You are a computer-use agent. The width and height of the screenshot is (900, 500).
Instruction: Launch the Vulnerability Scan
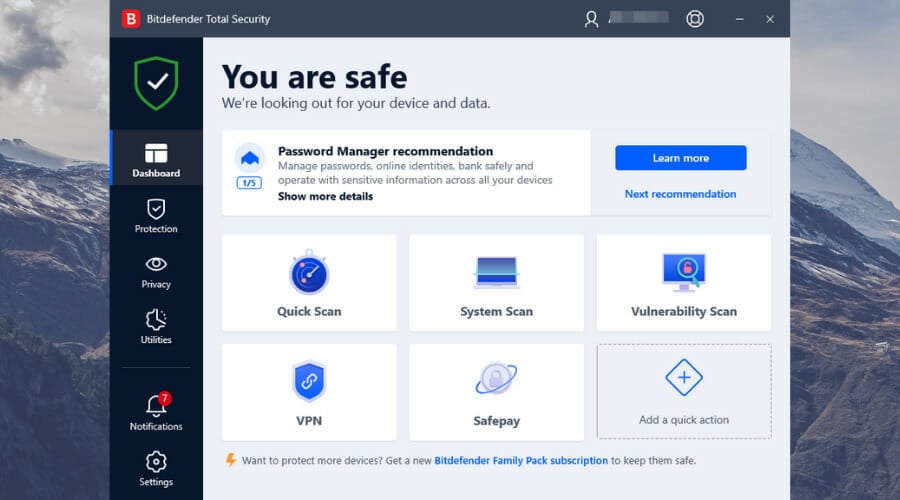click(684, 282)
